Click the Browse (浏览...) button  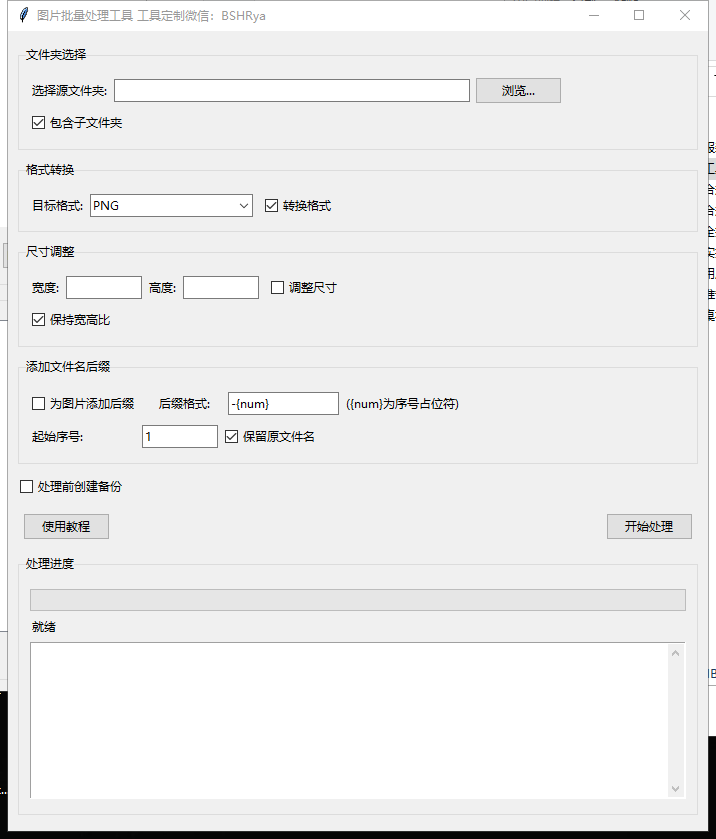(x=518, y=91)
